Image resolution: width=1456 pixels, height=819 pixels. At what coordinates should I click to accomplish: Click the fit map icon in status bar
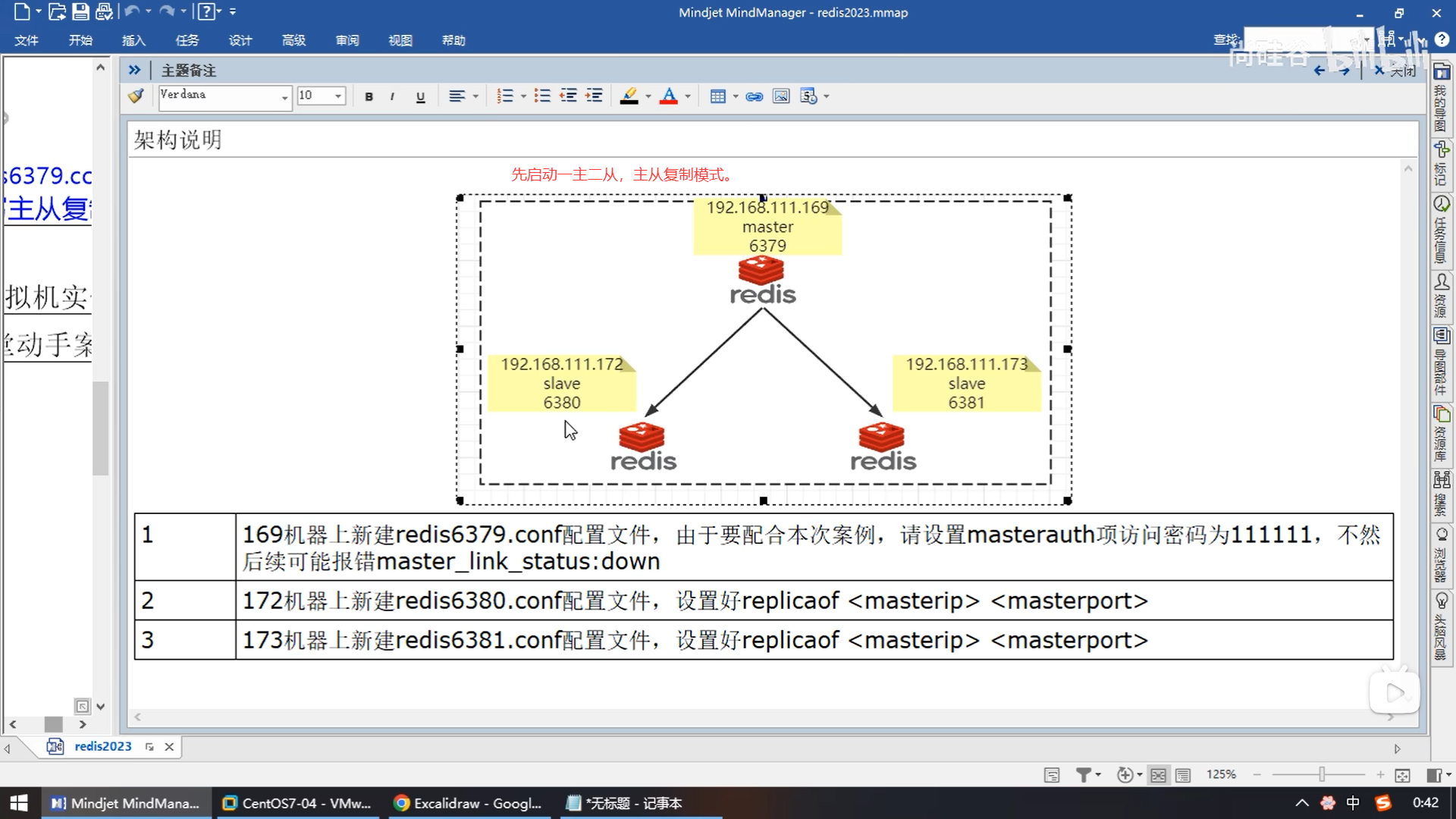click(x=1402, y=775)
